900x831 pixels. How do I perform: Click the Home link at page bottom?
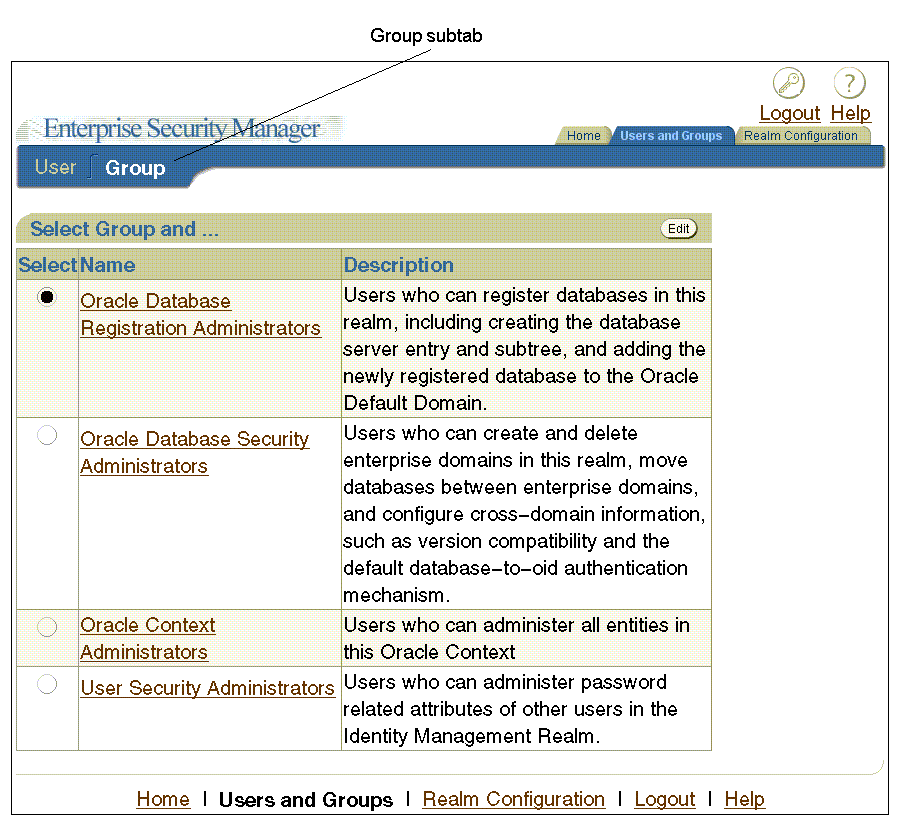(x=162, y=799)
